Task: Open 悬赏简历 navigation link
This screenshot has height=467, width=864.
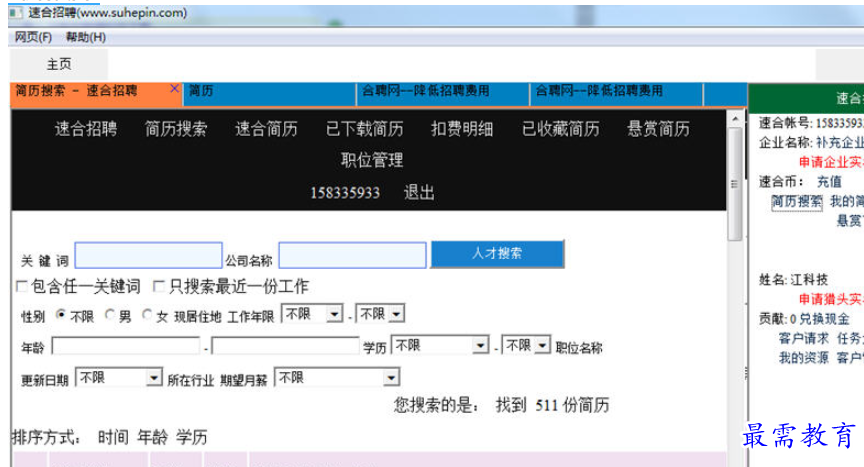Action: [658, 129]
